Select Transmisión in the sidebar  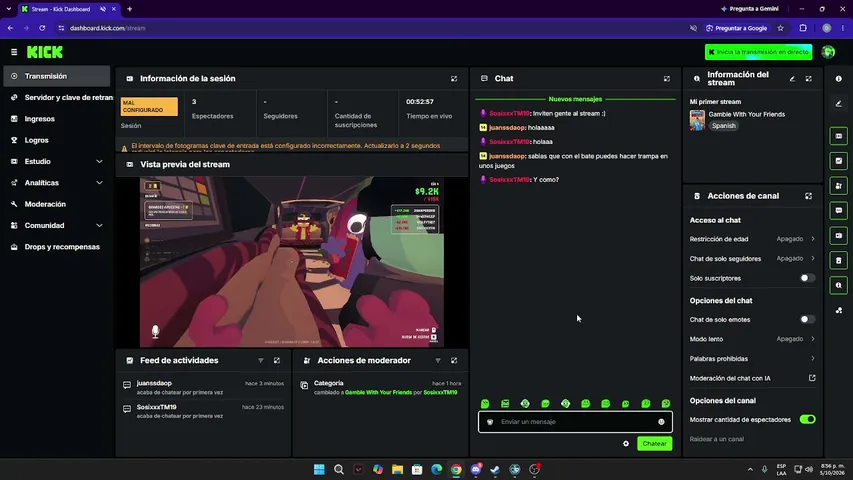(x=57, y=76)
